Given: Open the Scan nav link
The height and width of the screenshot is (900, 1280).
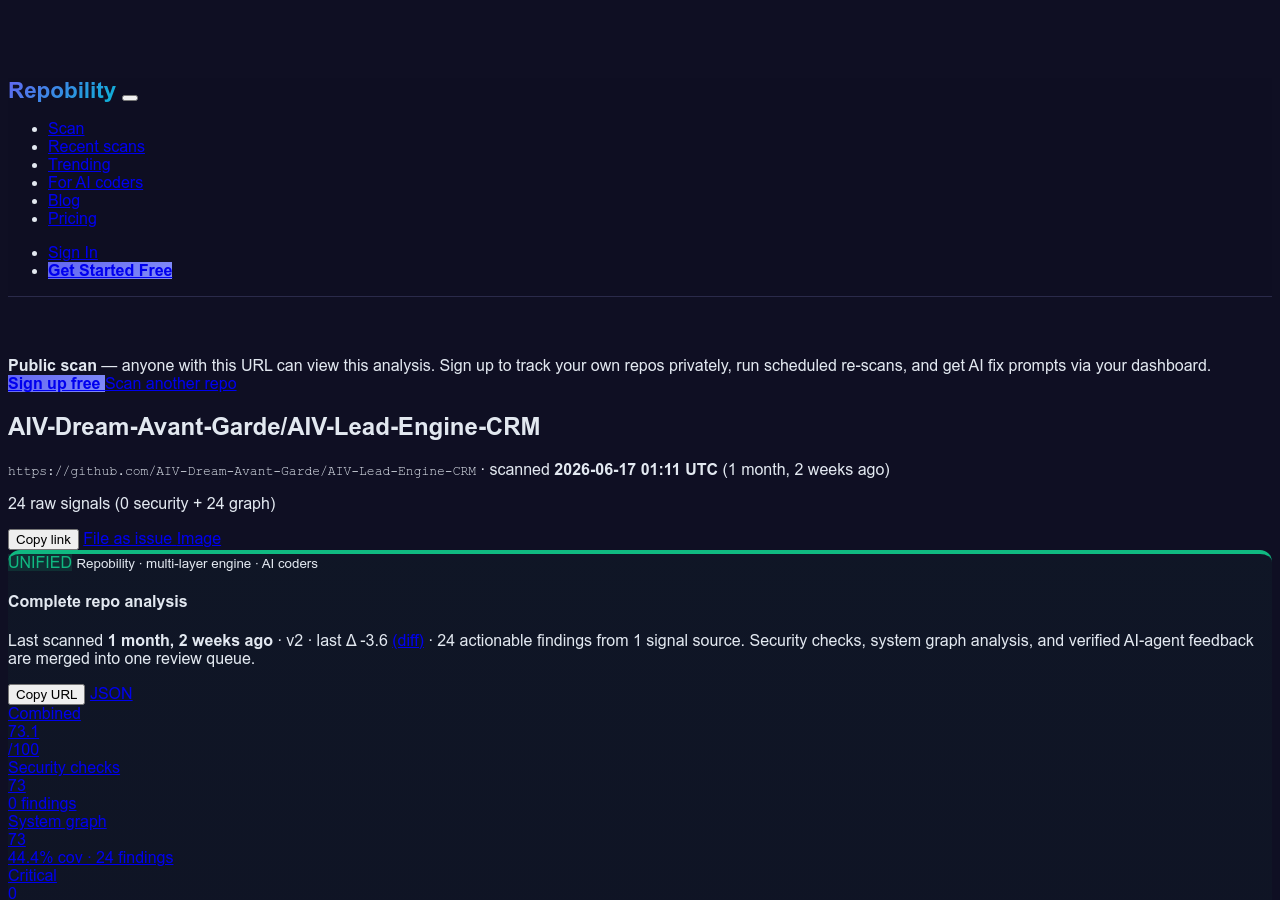Looking at the screenshot, I should tap(66, 128).
